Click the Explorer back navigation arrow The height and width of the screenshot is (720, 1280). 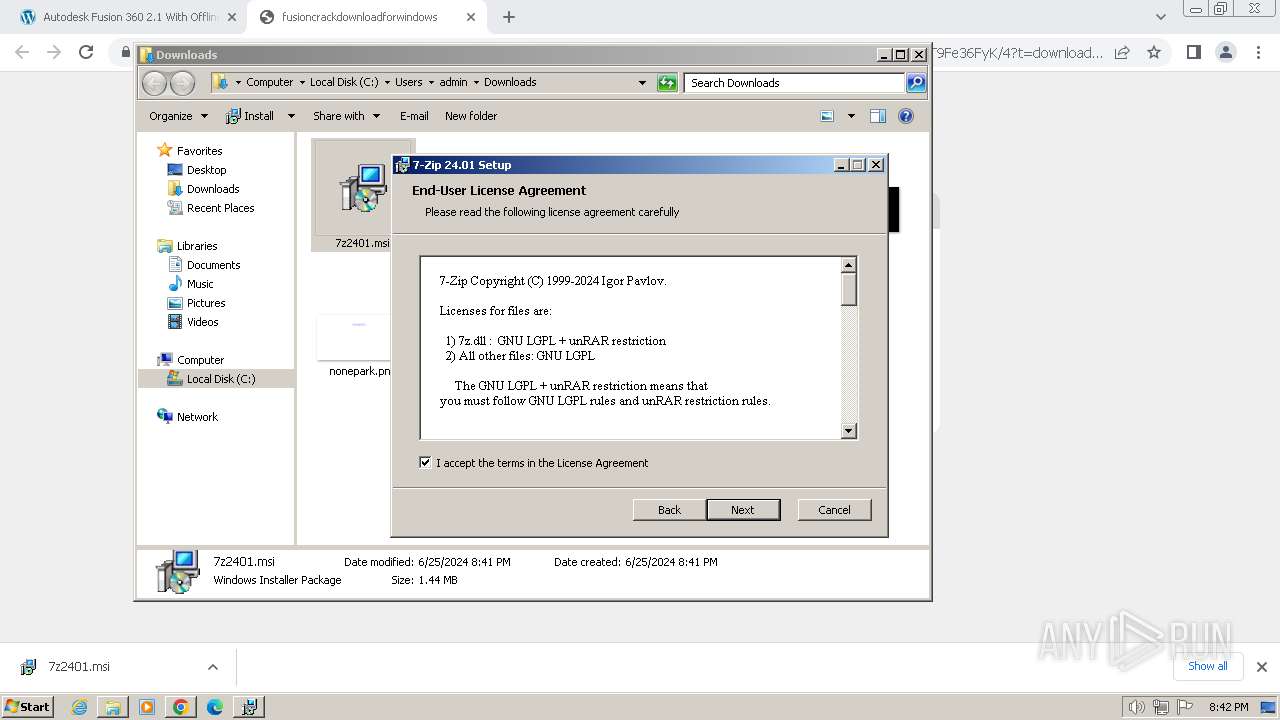pos(154,83)
